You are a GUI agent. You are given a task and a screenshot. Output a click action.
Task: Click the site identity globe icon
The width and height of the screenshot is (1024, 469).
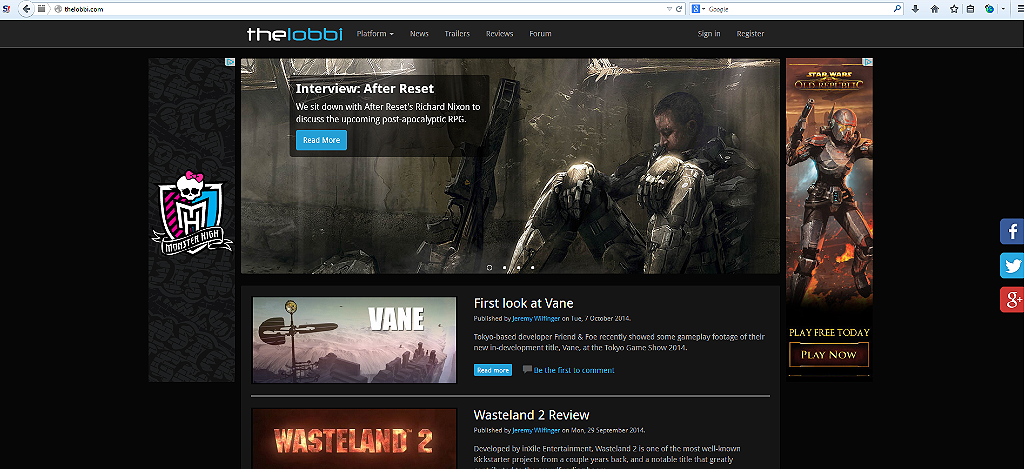pyautogui.click(x=58, y=9)
